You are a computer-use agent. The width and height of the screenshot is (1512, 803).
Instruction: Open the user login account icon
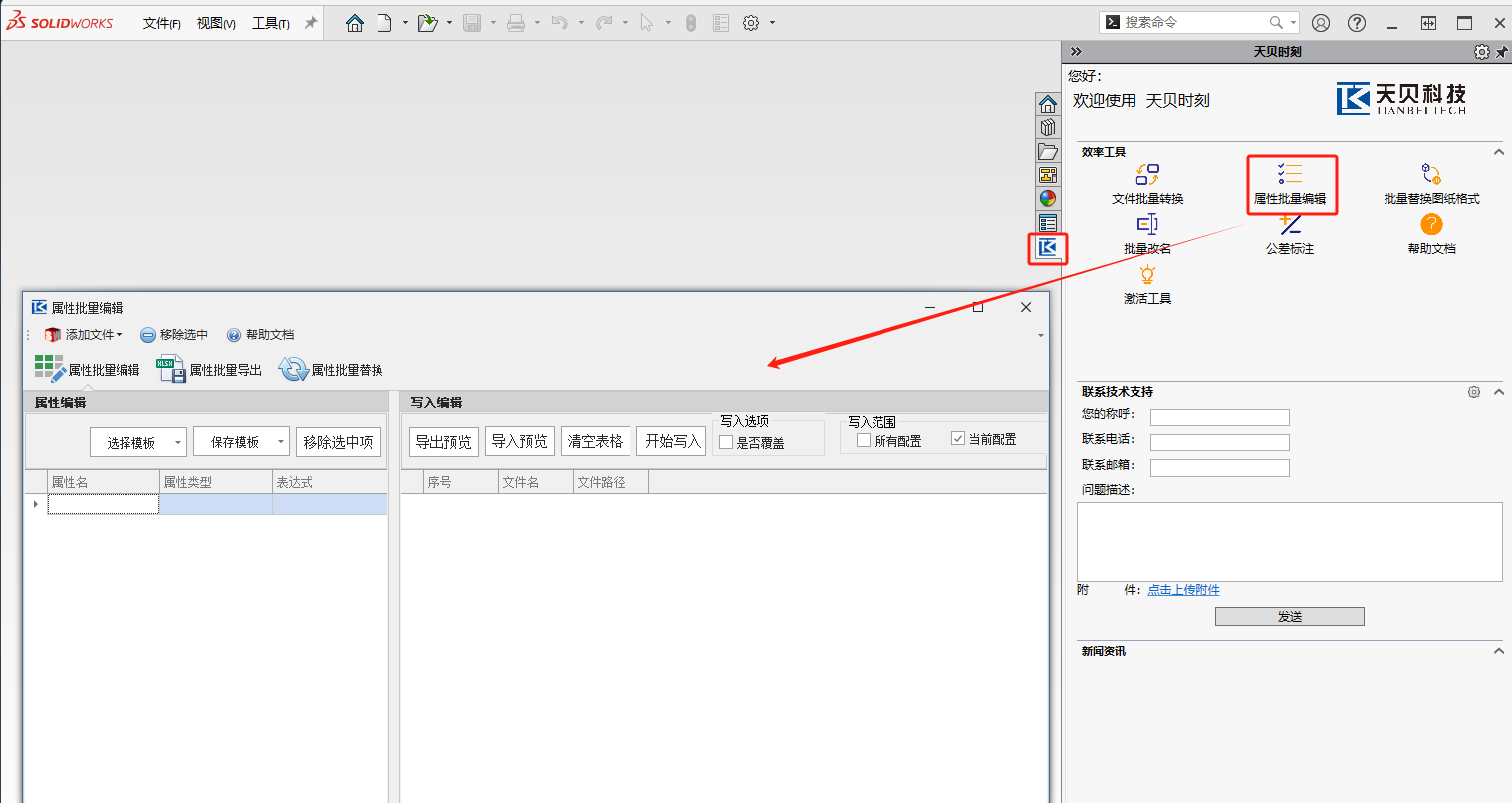(1321, 23)
